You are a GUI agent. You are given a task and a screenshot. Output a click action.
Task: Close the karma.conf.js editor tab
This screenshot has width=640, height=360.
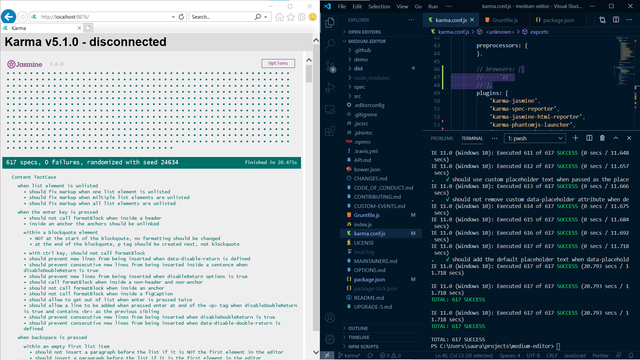(472, 20)
